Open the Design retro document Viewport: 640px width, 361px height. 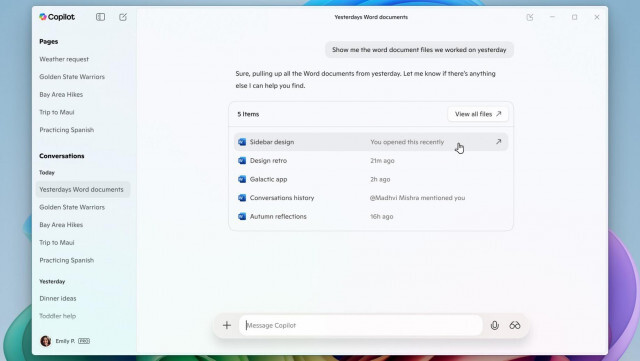point(371,160)
